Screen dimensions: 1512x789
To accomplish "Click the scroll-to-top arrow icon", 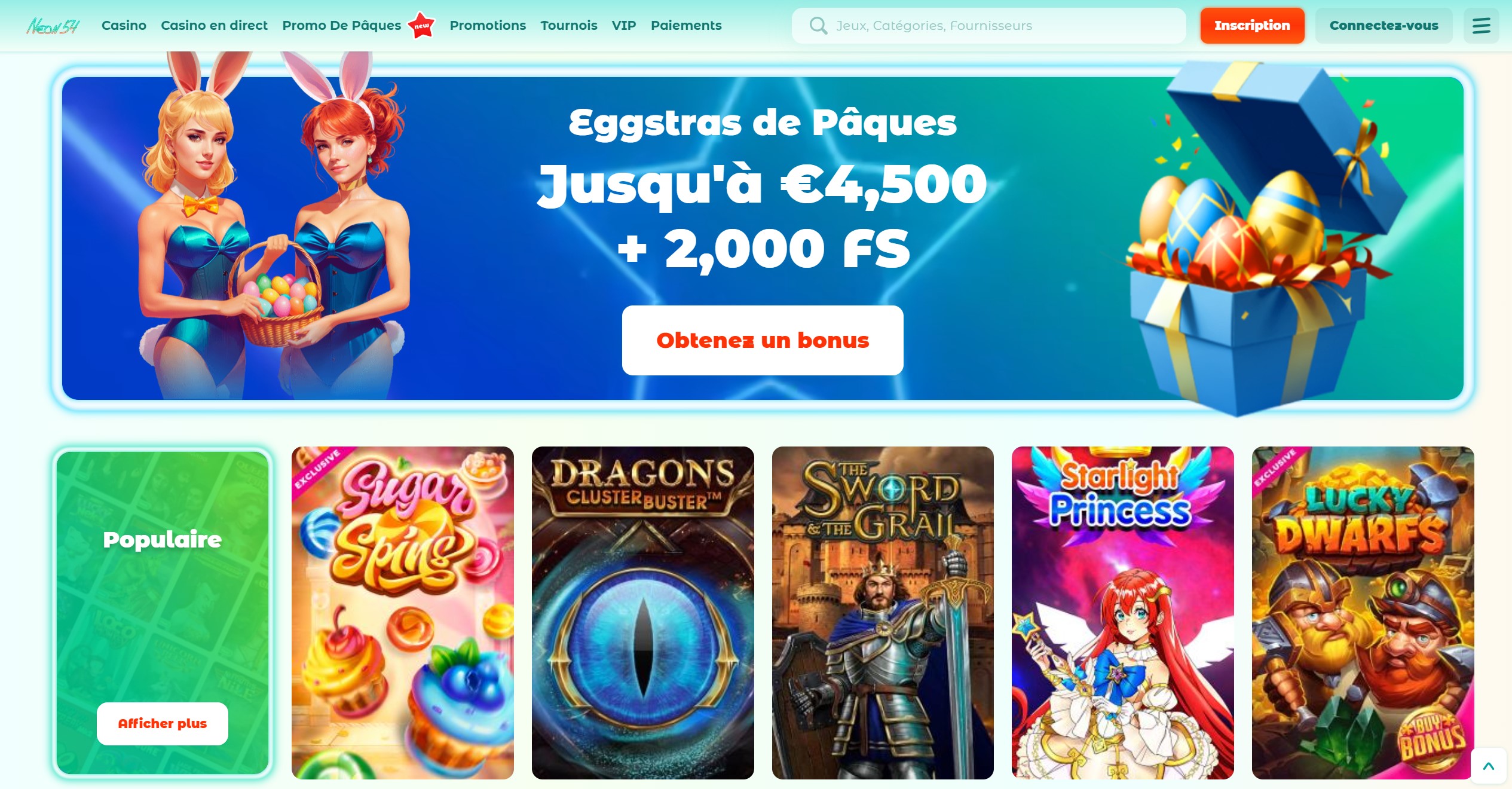I will tap(1488, 766).
